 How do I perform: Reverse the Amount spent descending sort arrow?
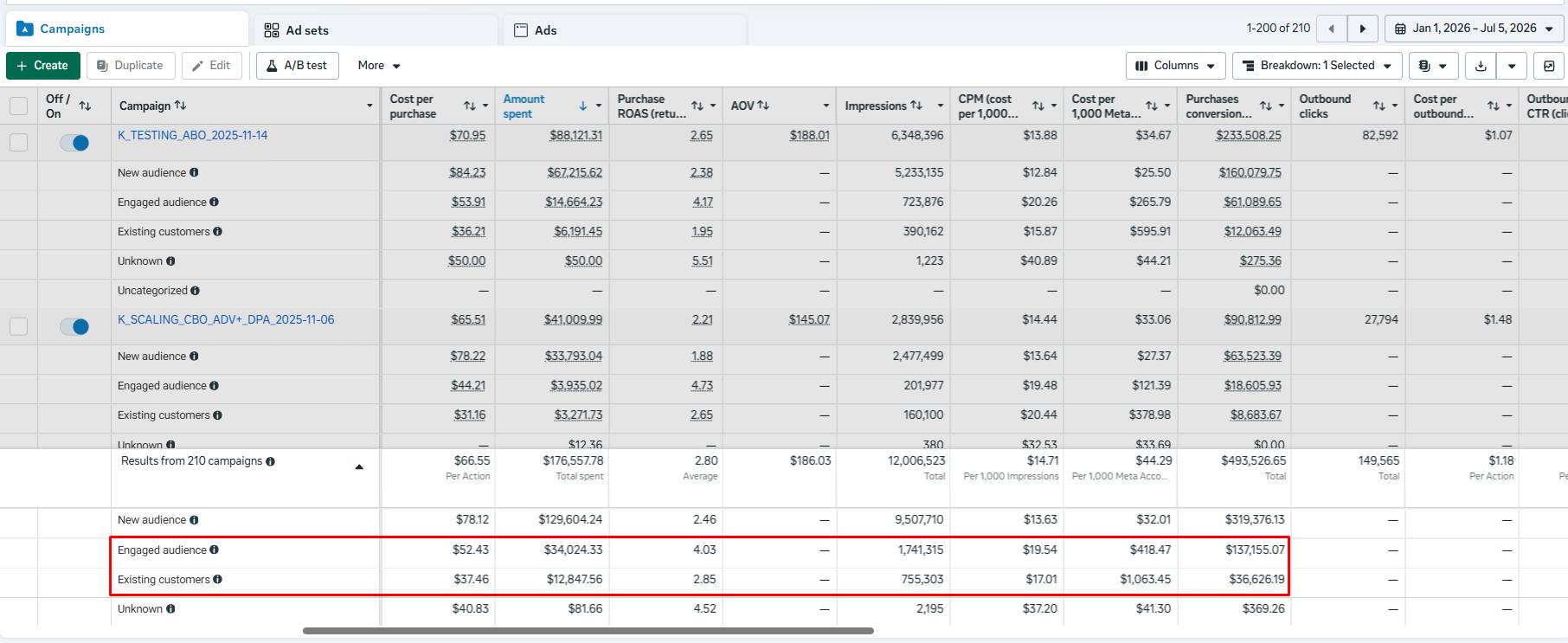click(x=583, y=106)
